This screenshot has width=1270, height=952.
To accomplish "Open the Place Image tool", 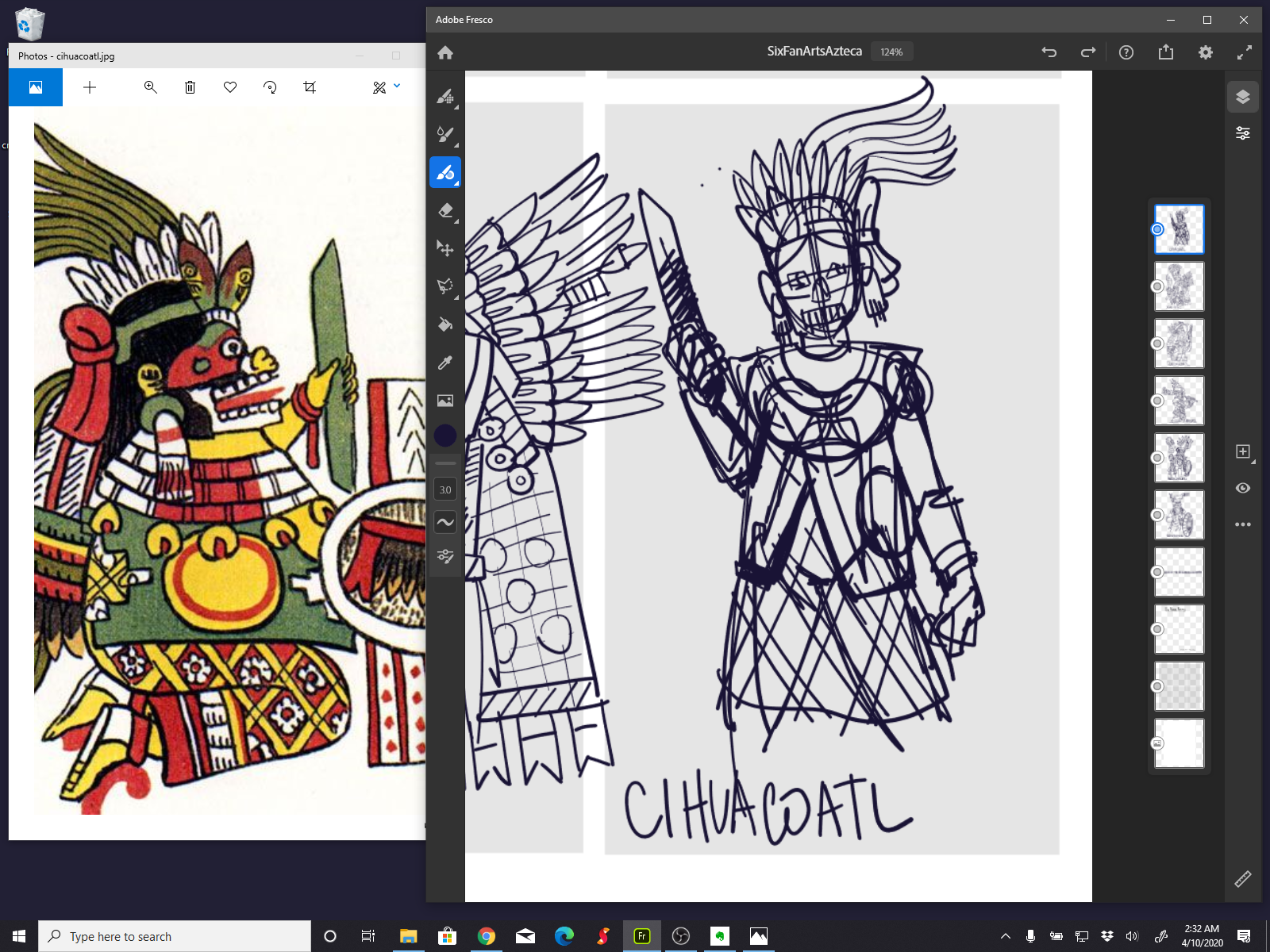I will click(445, 401).
